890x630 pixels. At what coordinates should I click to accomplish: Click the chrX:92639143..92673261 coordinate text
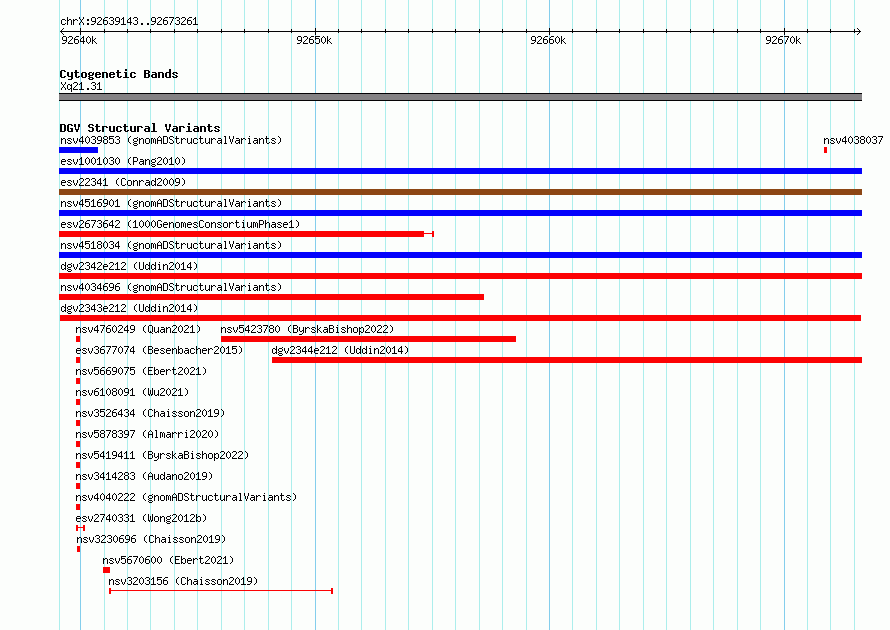(x=129, y=22)
